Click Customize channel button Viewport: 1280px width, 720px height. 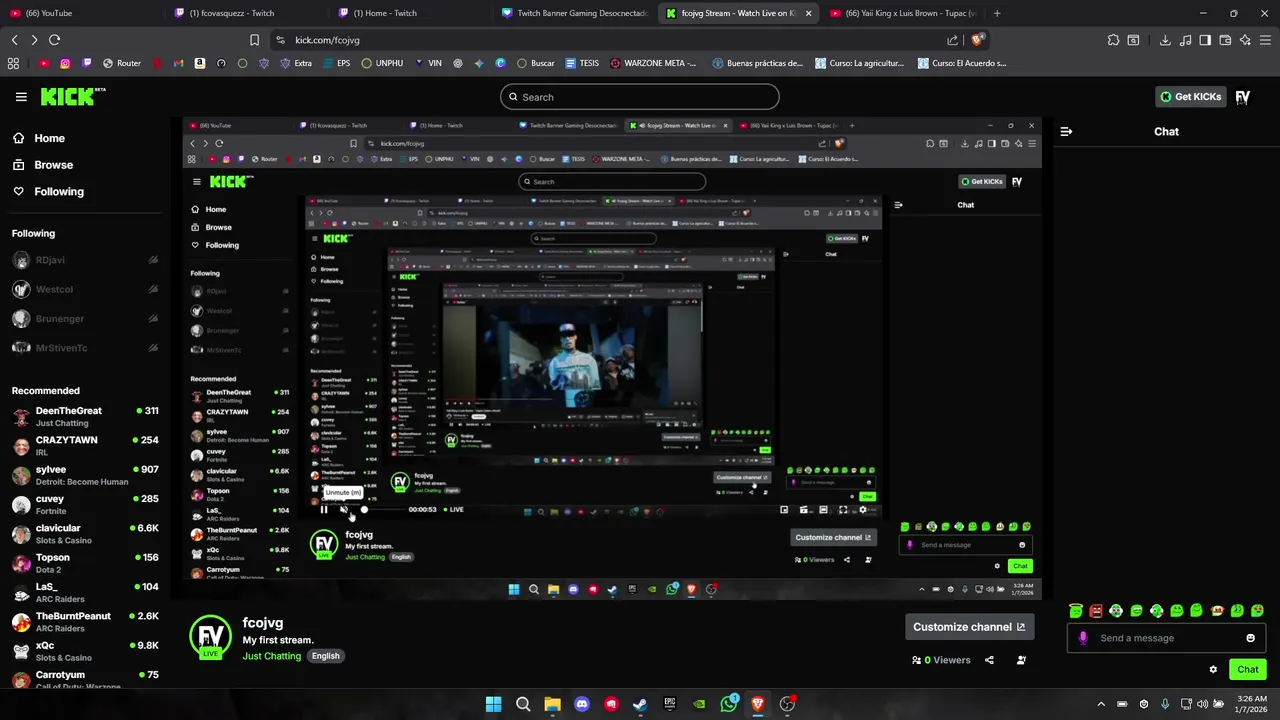click(x=969, y=627)
